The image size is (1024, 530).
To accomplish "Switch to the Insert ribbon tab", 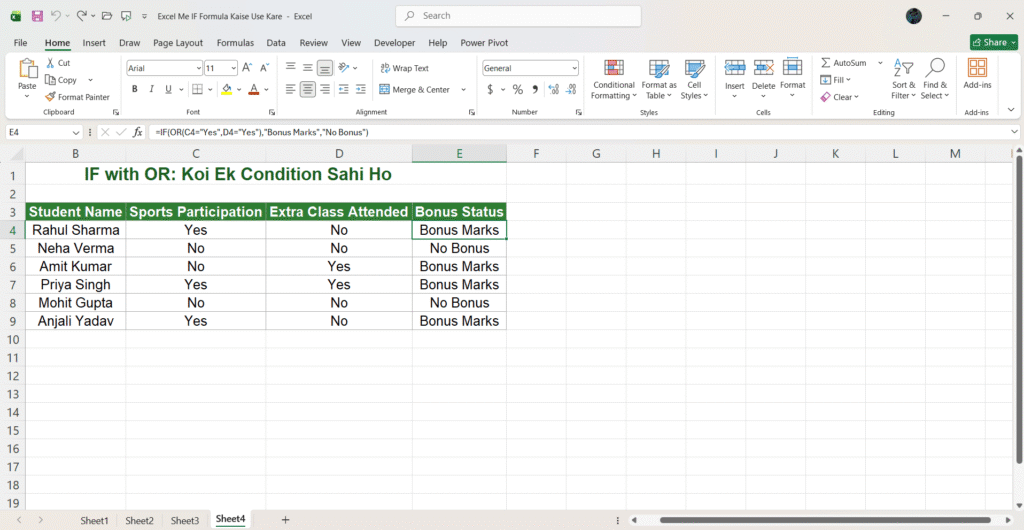I will point(94,42).
